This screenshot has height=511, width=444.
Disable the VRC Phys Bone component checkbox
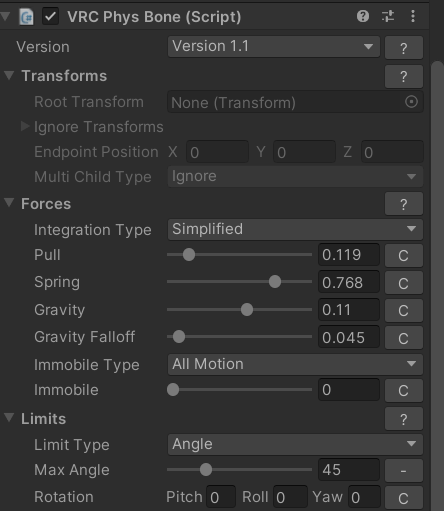click(50, 17)
